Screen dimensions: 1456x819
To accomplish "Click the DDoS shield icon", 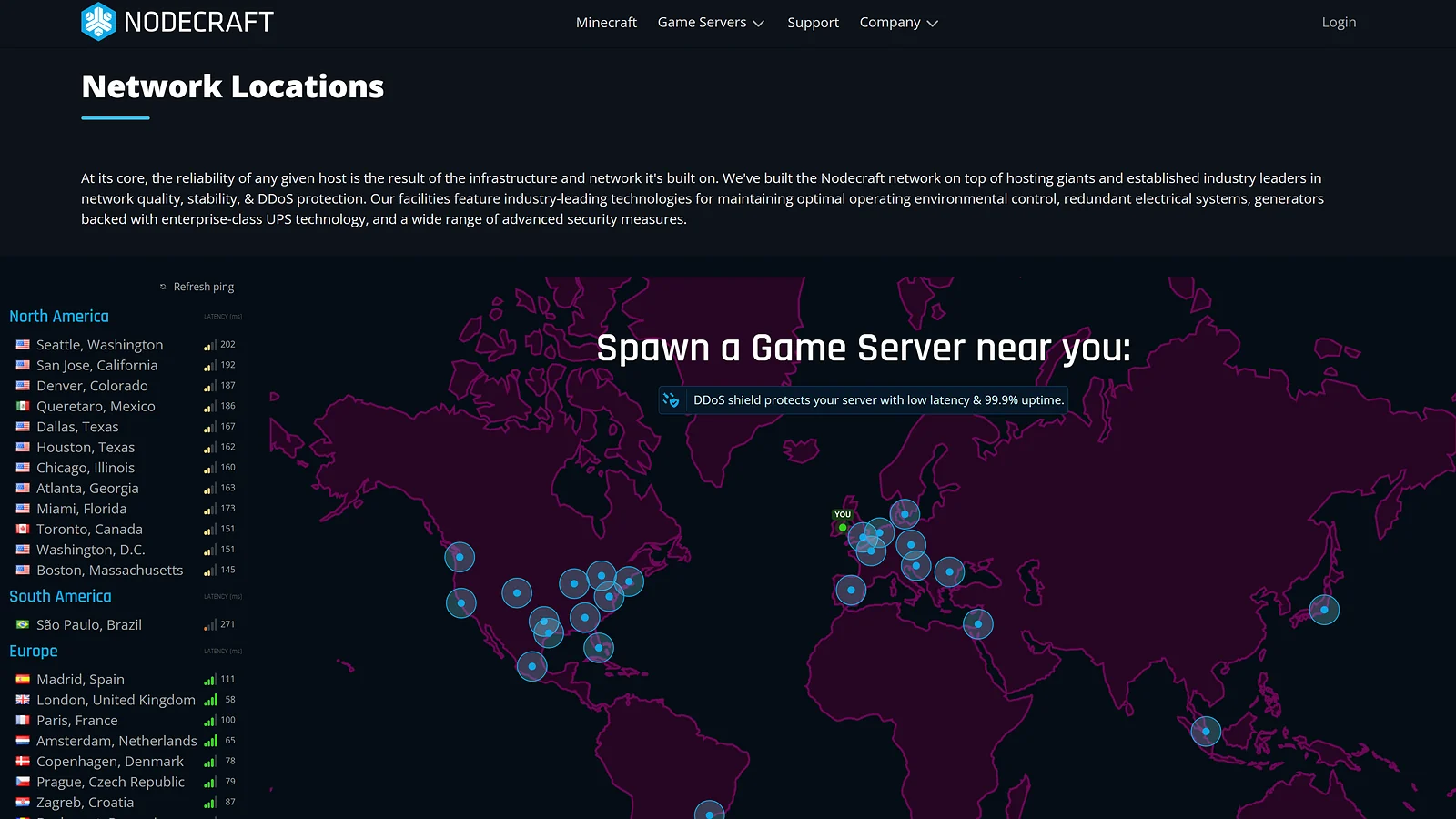I will pyautogui.click(x=672, y=399).
